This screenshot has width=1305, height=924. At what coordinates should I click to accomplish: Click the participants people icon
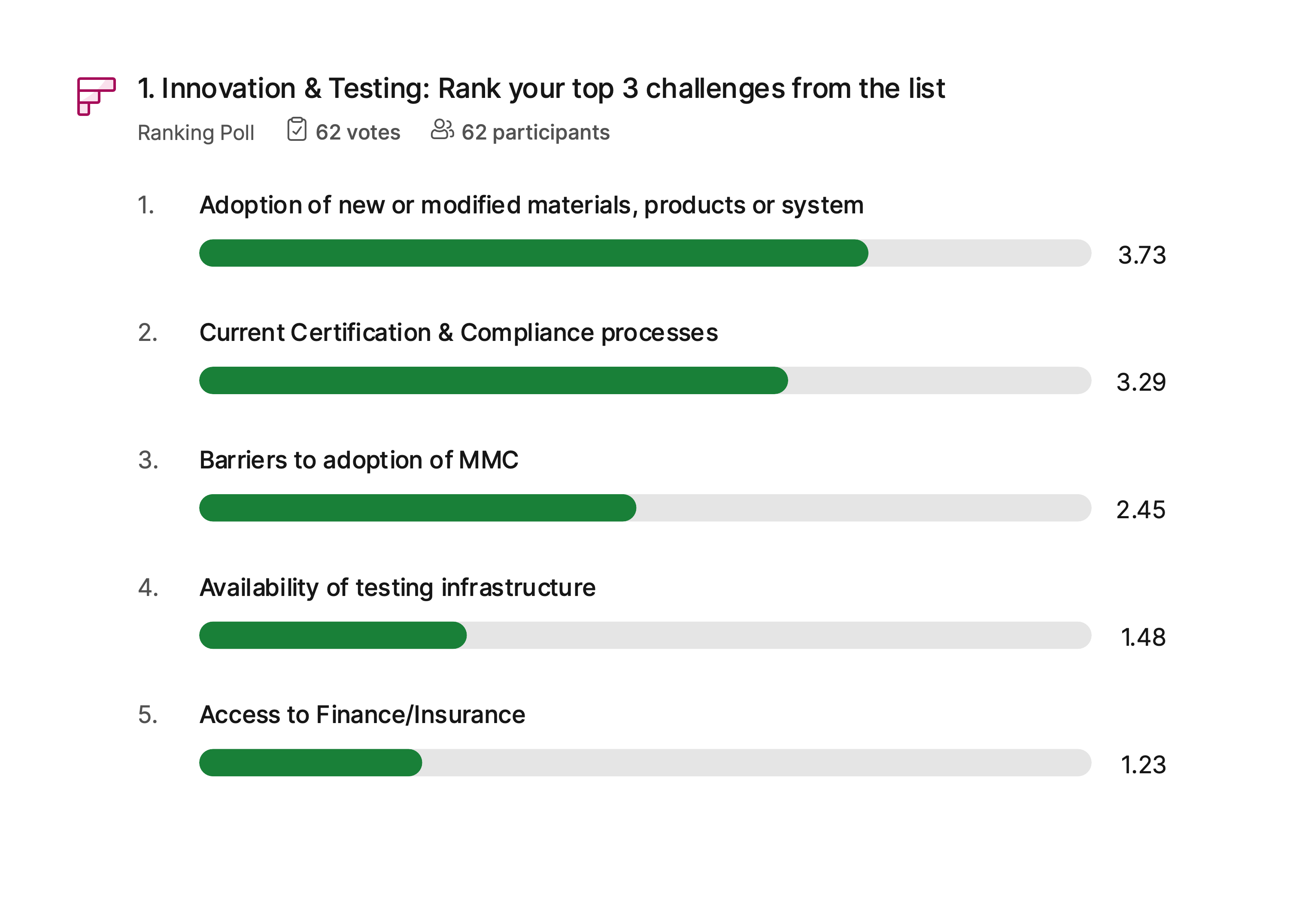[441, 129]
